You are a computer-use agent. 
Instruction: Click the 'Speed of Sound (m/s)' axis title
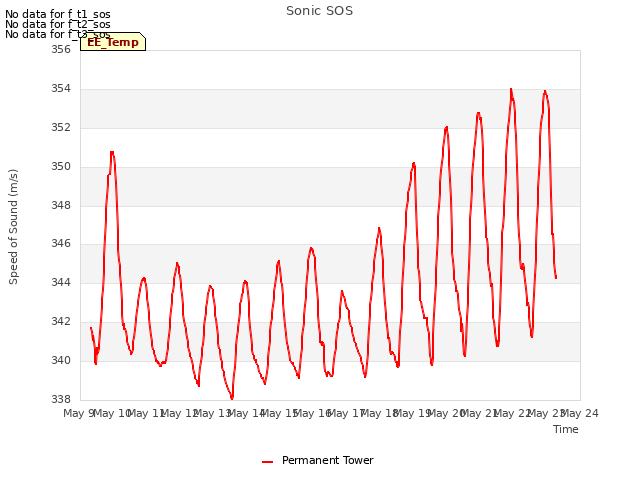pos(13,227)
